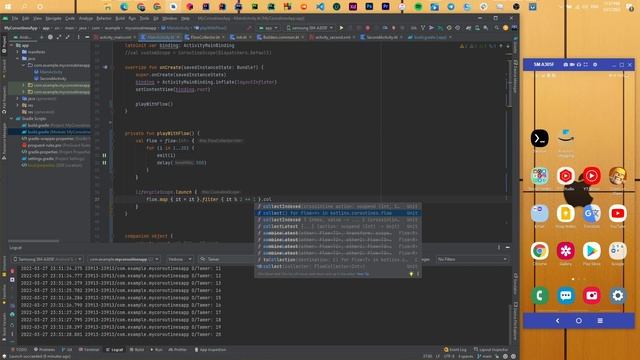The height and width of the screenshot is (360, 640).
Task: Open the Edit menu
Action: pyautogui.click(x=25, y=19)
